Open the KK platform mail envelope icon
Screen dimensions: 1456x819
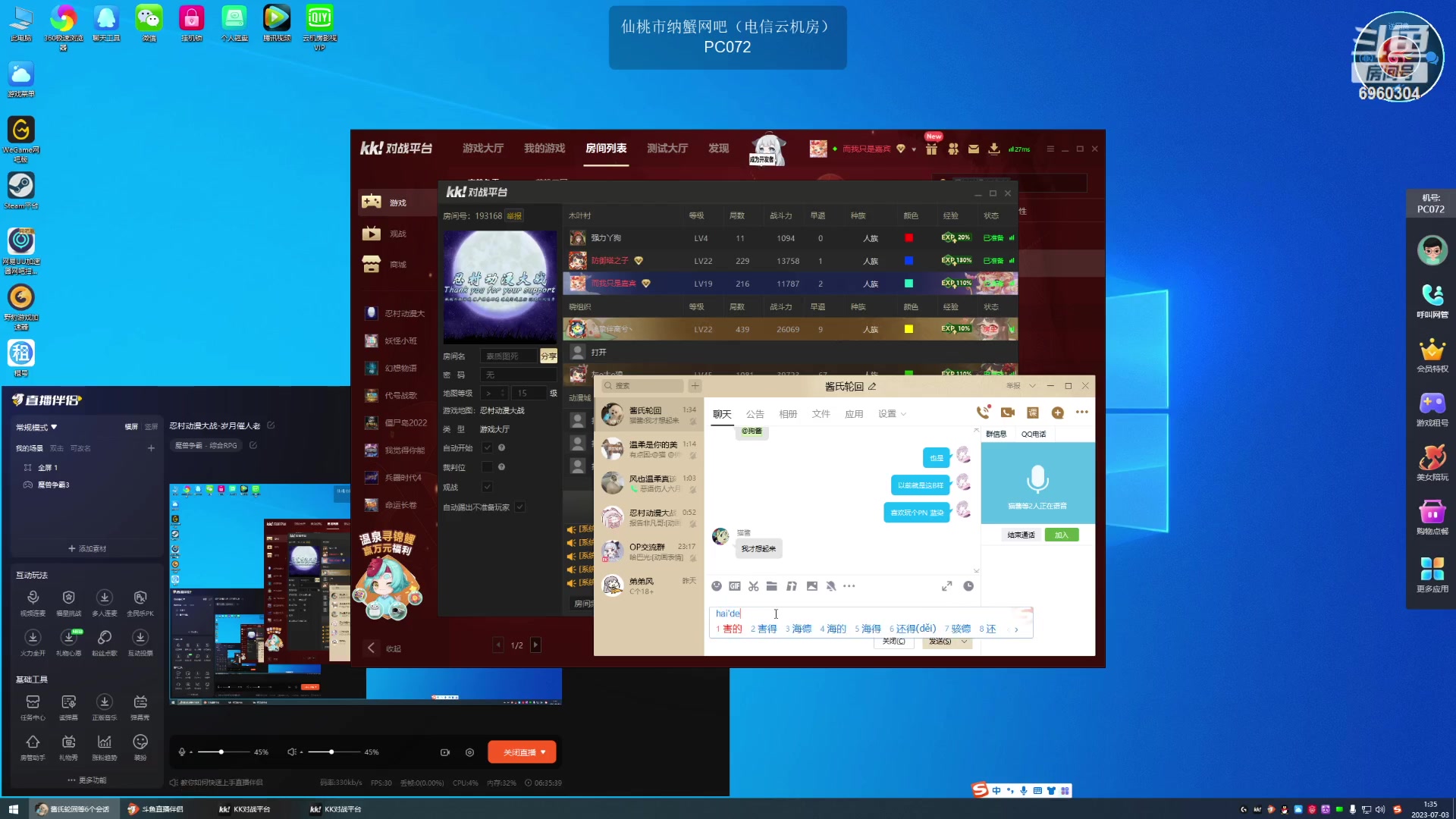click(973, 149)
